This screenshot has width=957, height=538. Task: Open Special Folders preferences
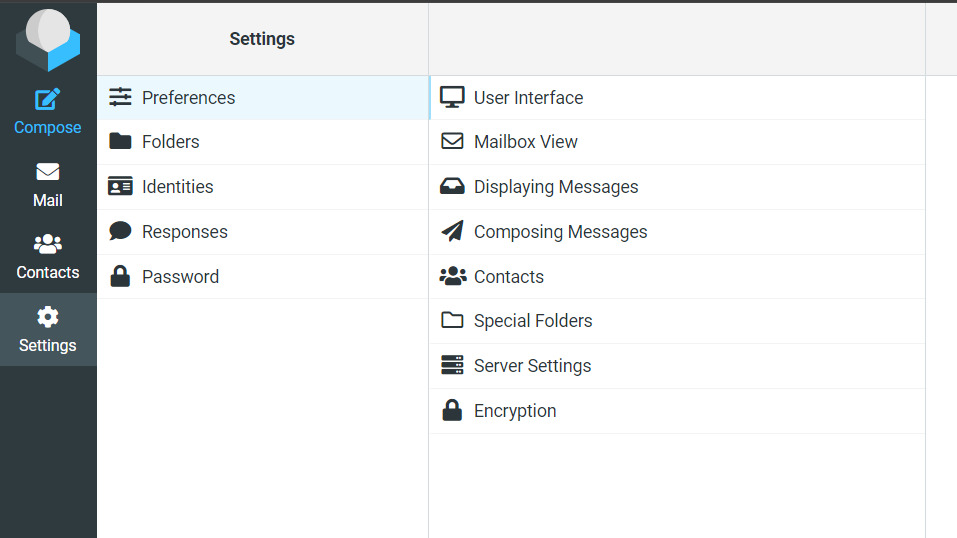pyautogui.click(x=533, y=321)
